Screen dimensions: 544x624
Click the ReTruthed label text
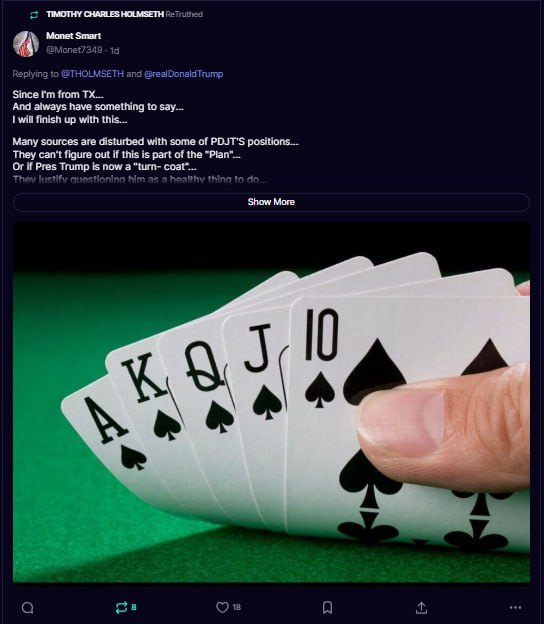coord(184,14)
